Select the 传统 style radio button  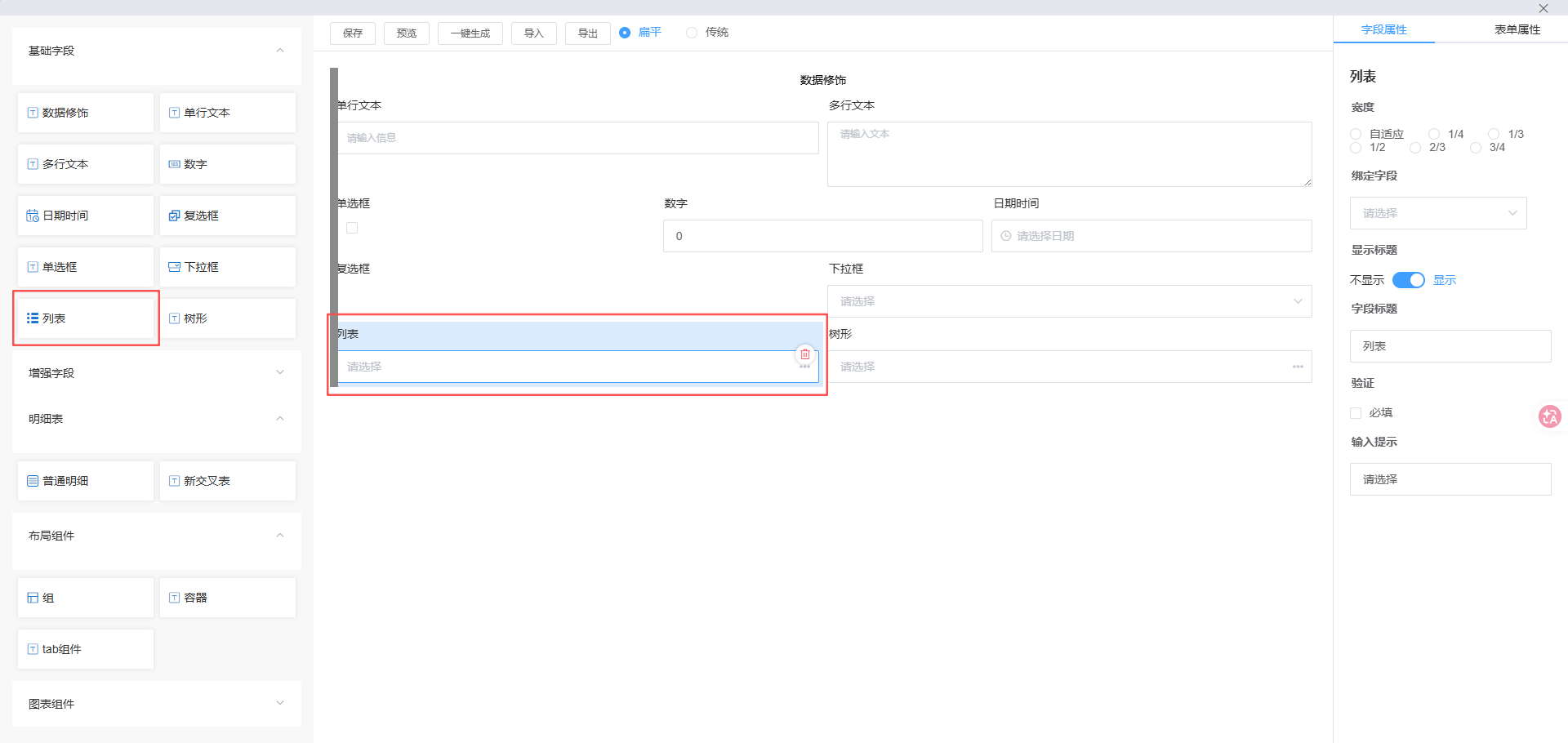pyautogui.click(x=692, y=33)
